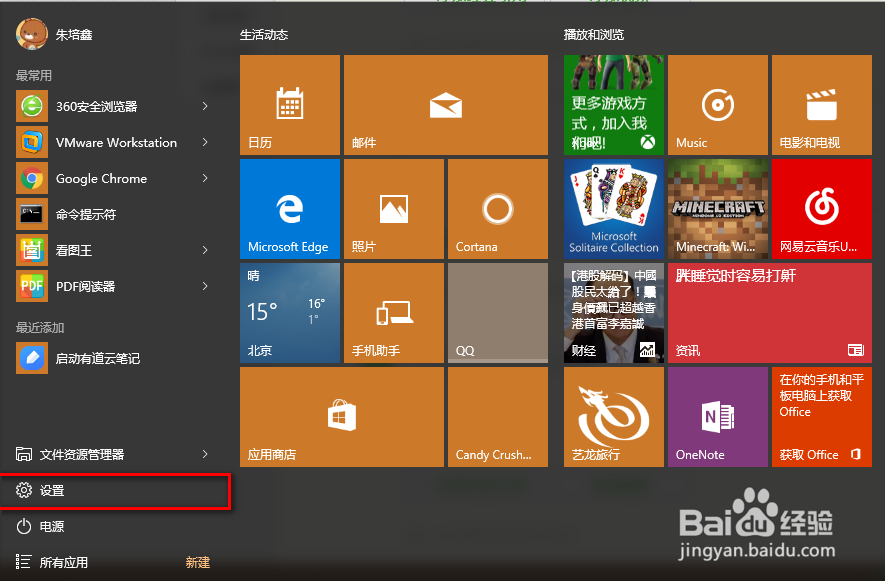The width and height of the screenshot is (885, 581).
Task: Open 设置 settings
Action: click(x=115, y=491)
